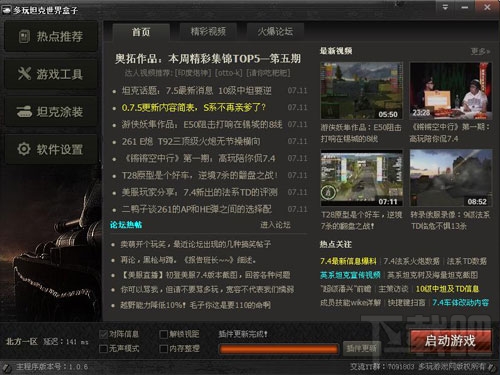Toggle the 对阵信息 checkbox
Image resolution: width=500 pixels, height=375 pixels.
(x=103, y=334)
